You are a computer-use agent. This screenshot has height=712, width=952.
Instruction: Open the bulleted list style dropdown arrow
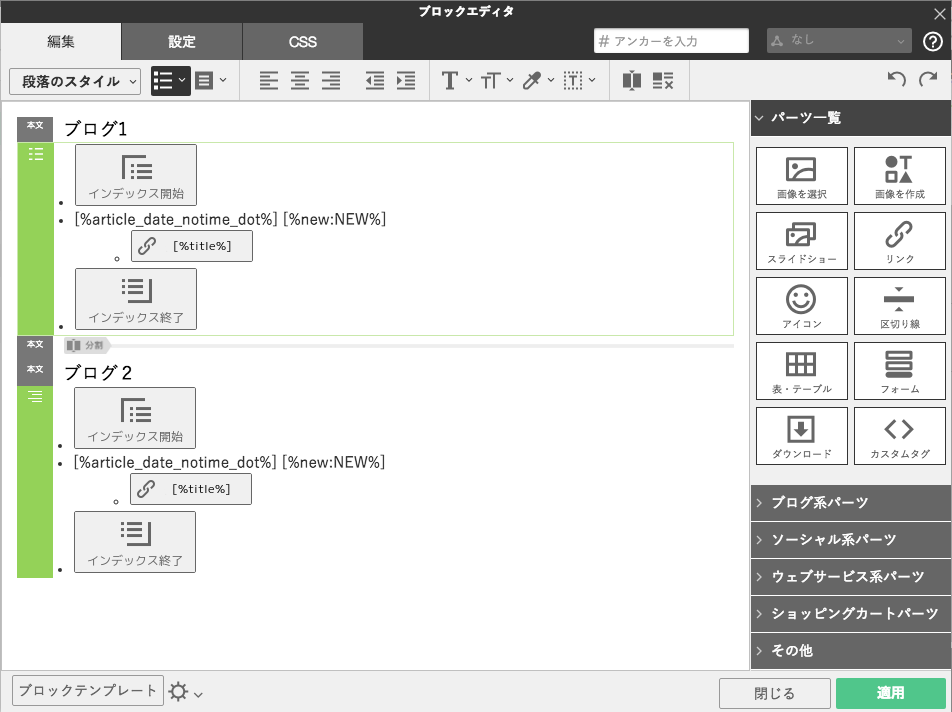click(182, 80)
